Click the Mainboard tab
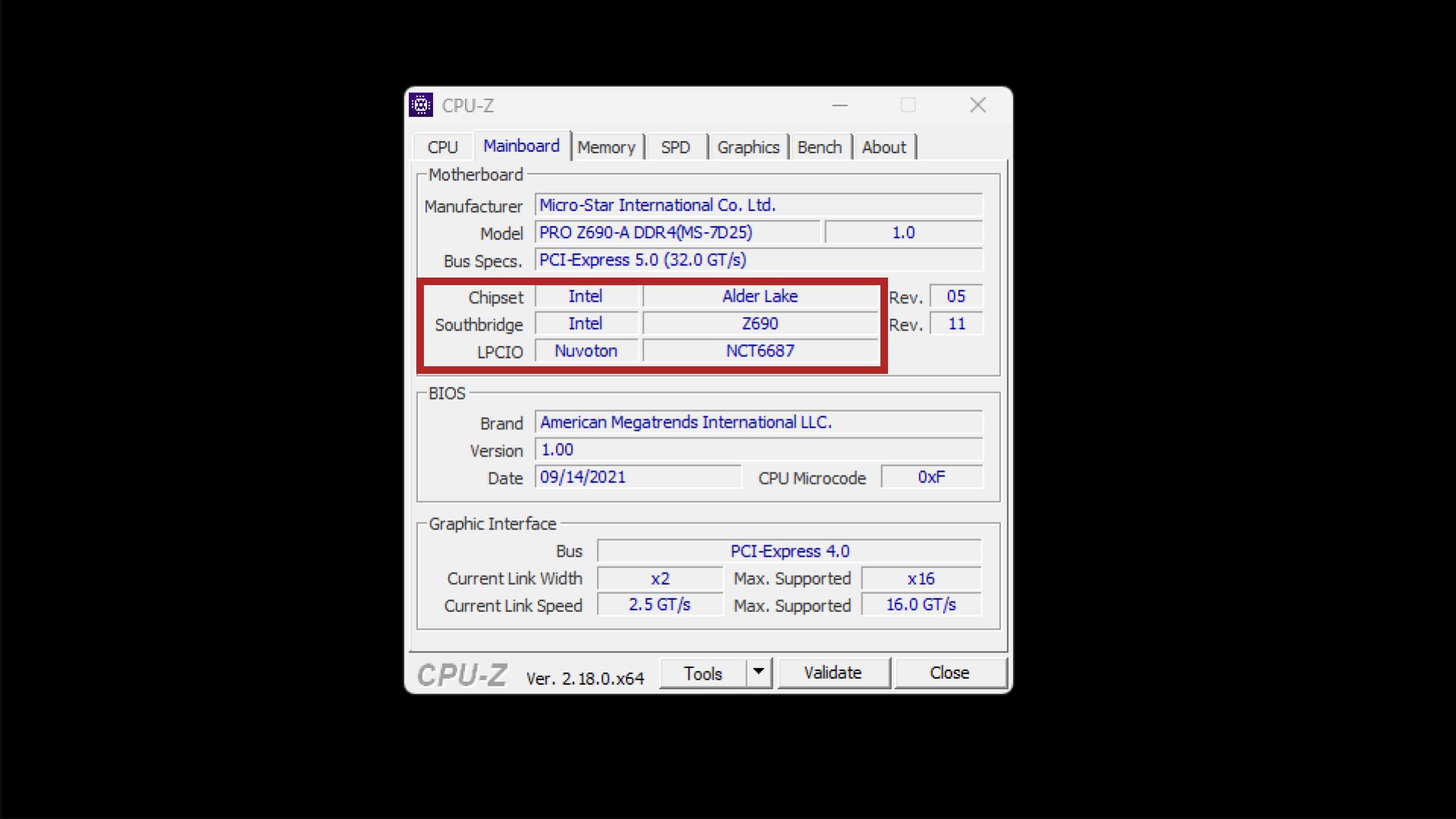 (521, 146)
